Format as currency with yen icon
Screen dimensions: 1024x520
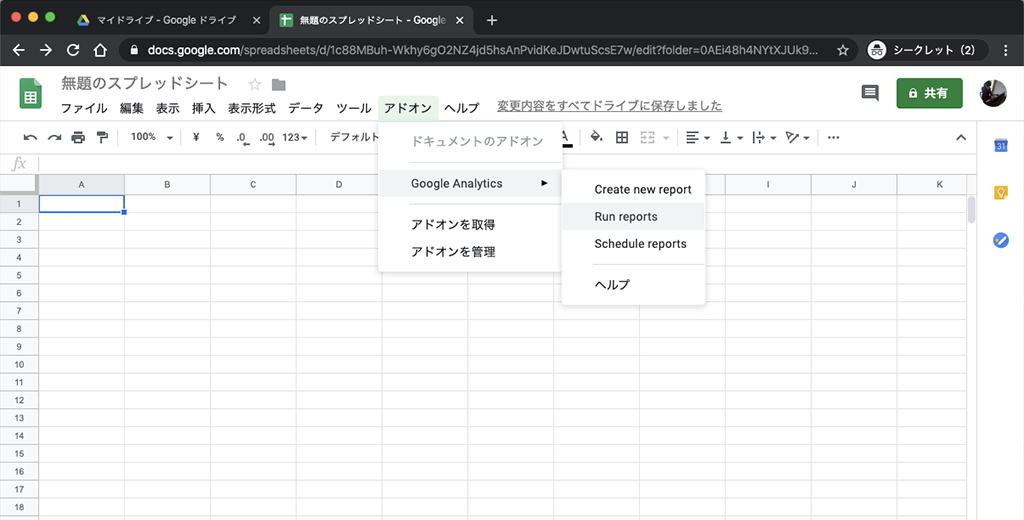pos(196,137)
